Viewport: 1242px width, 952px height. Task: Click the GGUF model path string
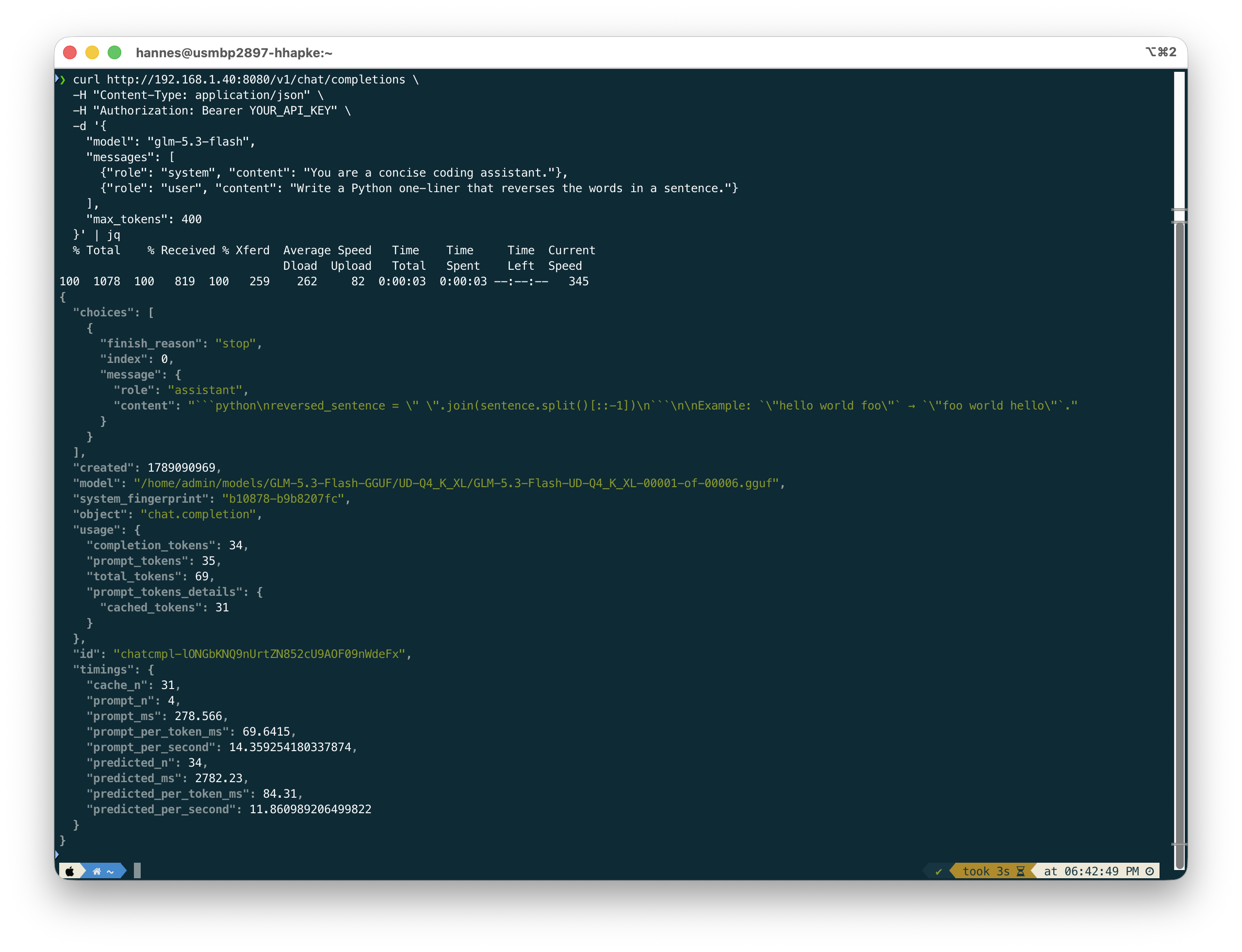tap(456, 483)
